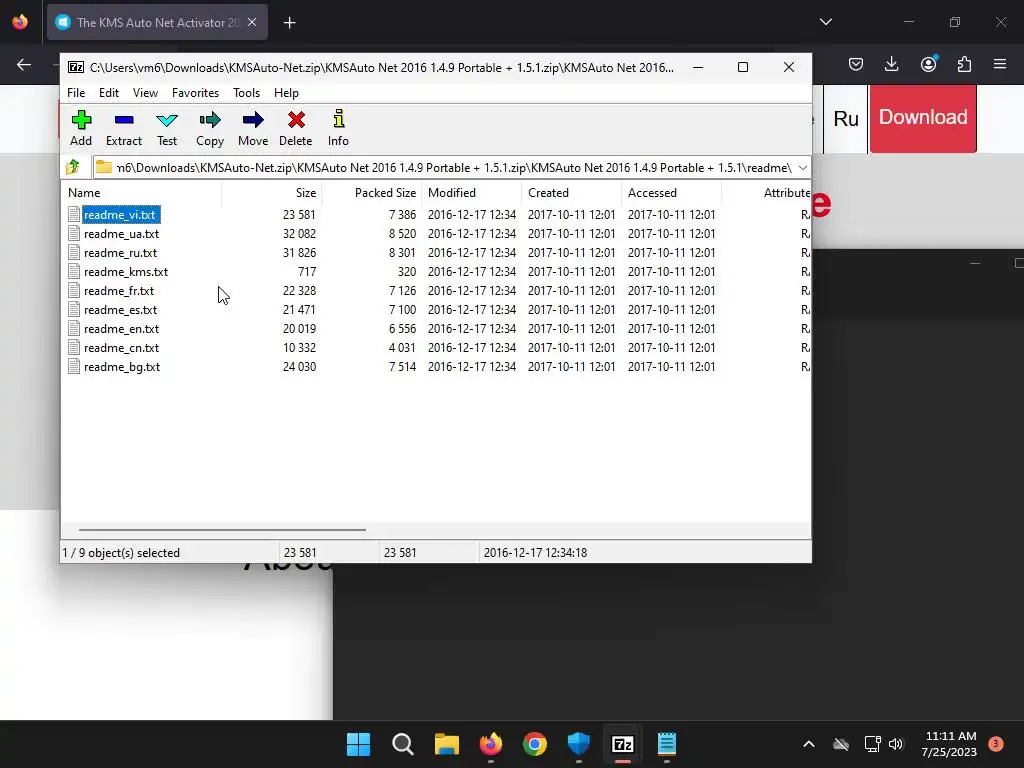
Task: Show hidden system tray icons
Action: click(x=808, y=744)
